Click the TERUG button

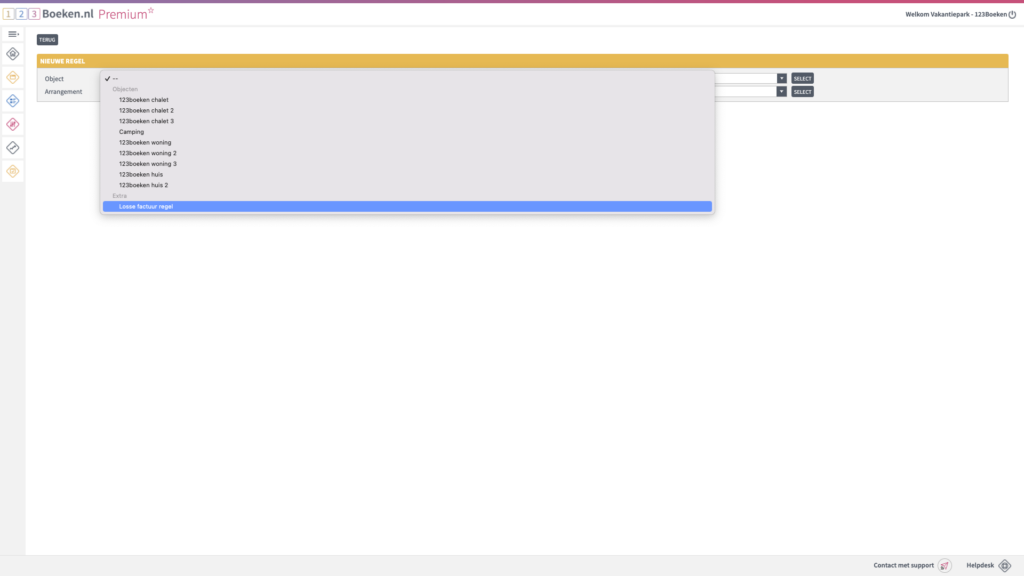click(47, 40)
